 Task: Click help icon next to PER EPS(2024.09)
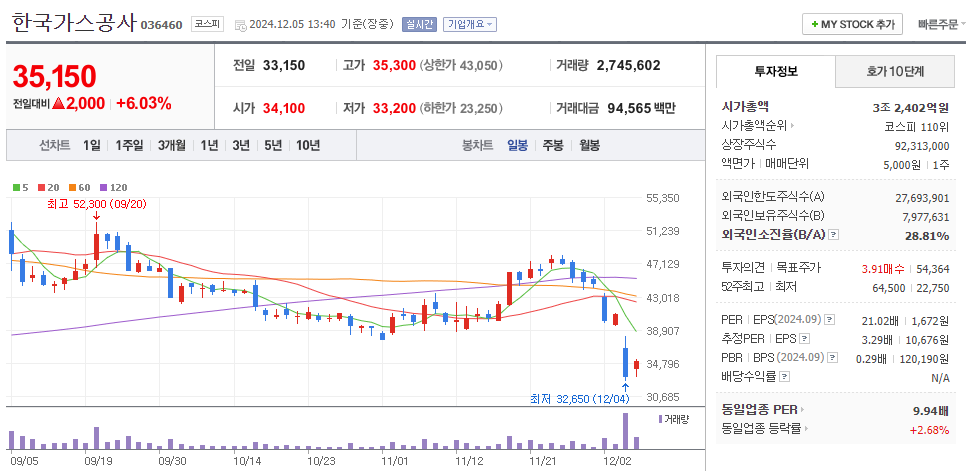[x=829, y=320]
